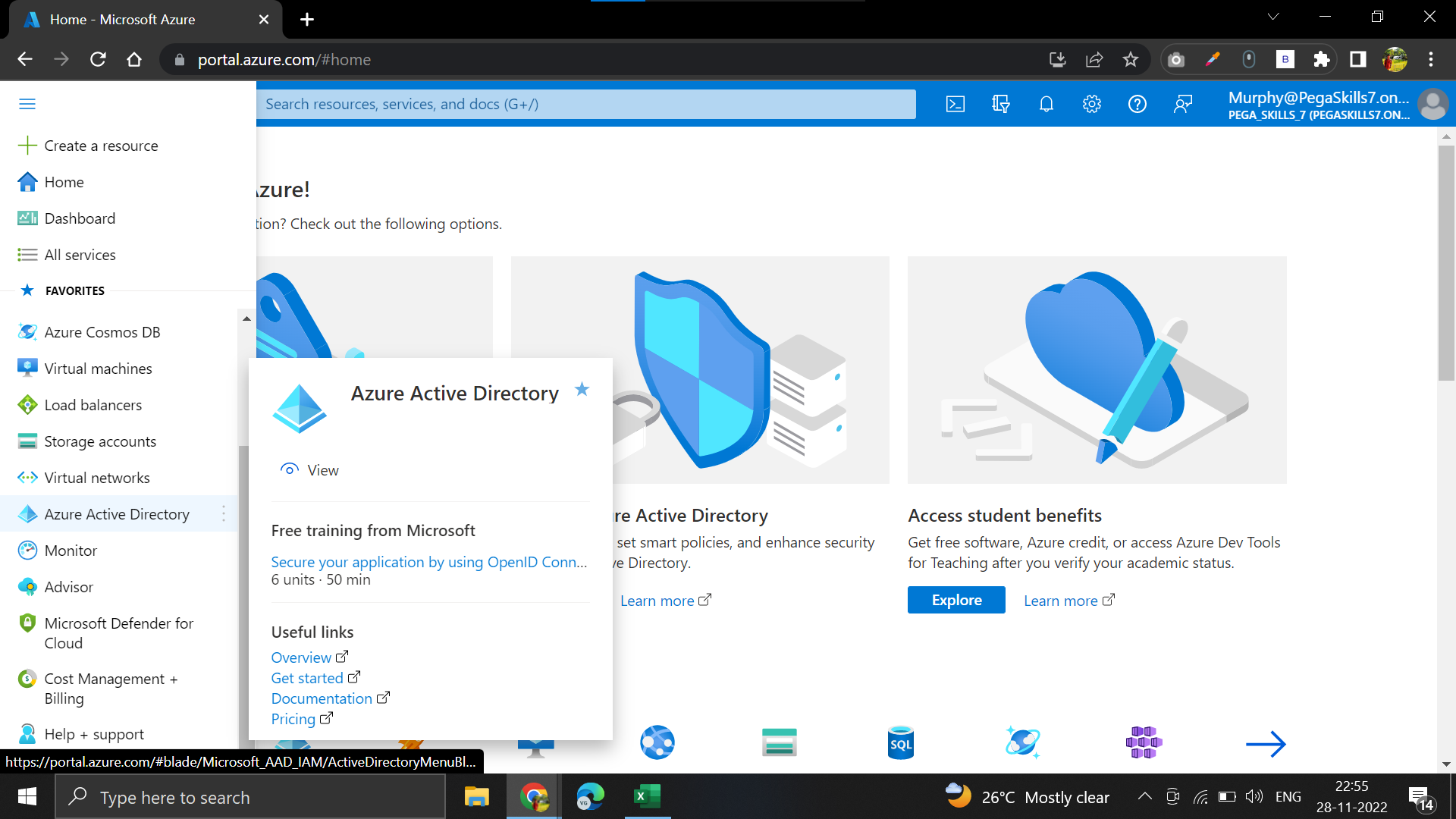This screenshot has width=1456, height=819.
Task: Click Learn more under Access student benefits
Action: tap(1069, 601)
